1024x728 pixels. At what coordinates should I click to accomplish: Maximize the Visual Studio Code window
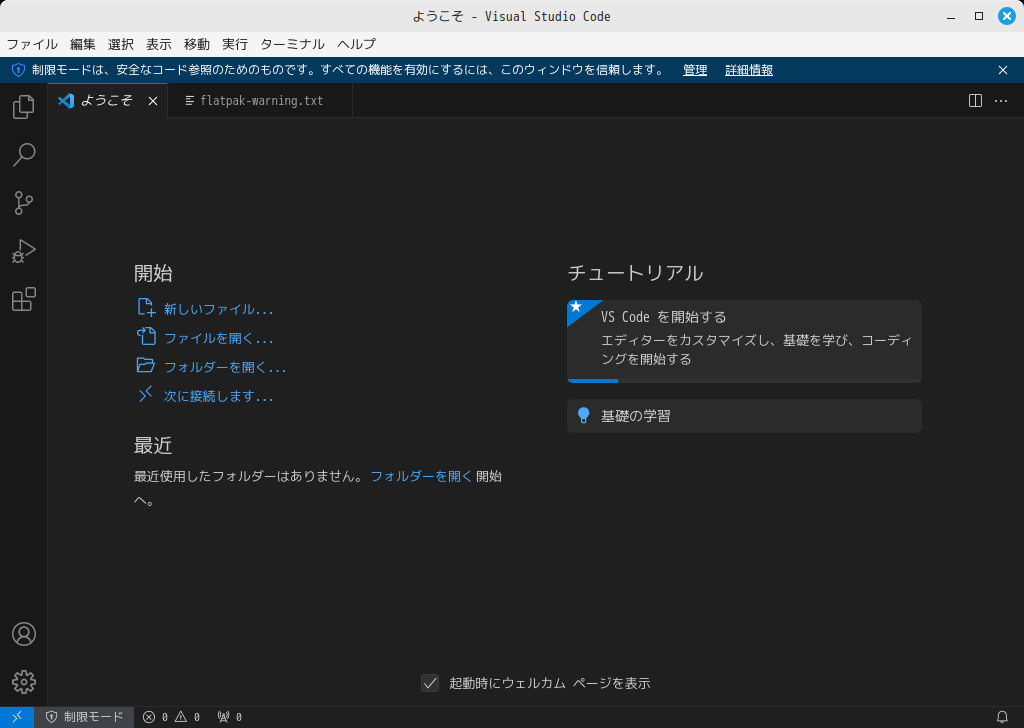click(x=979, y=16)
